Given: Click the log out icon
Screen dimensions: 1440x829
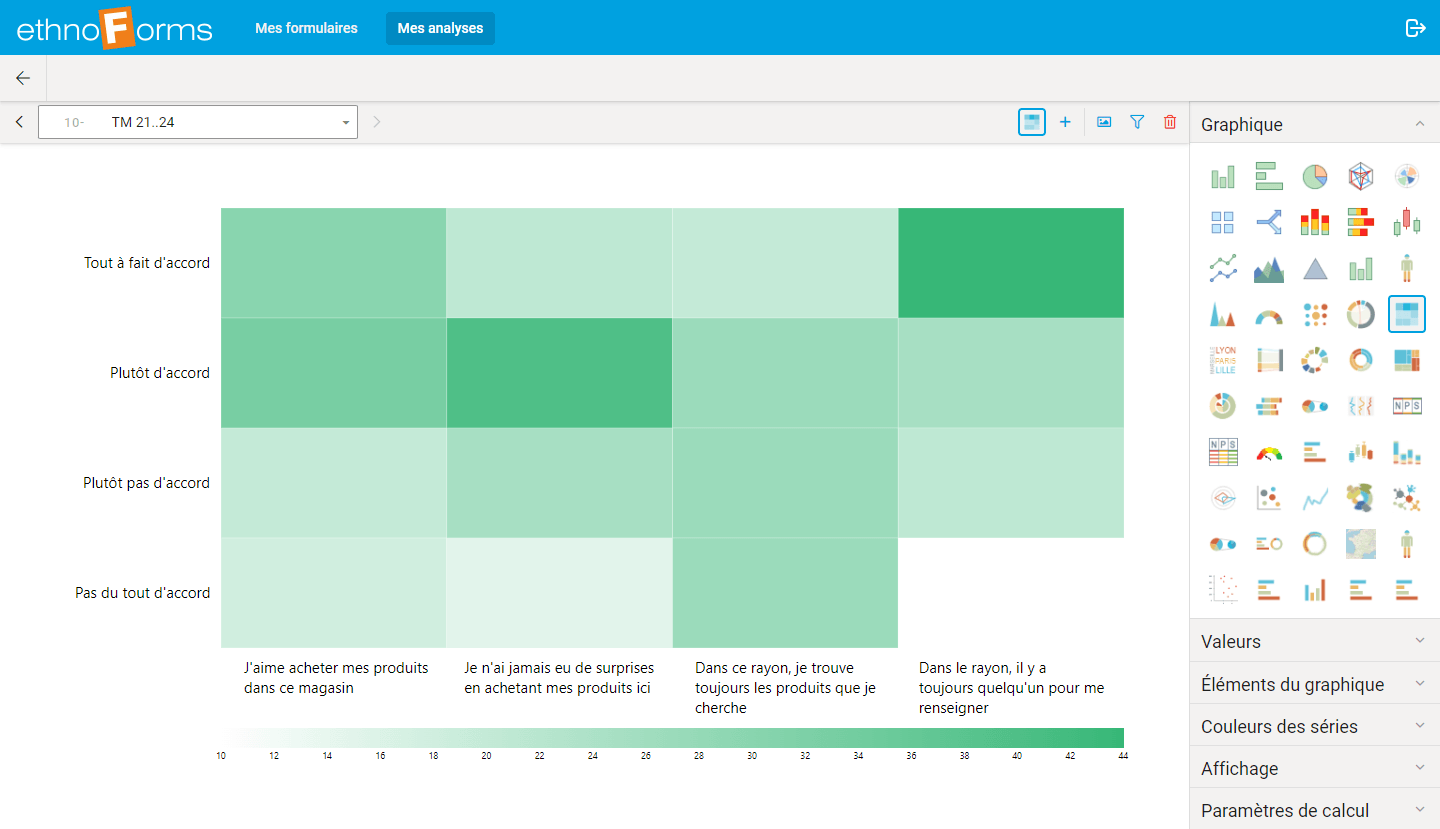Looking at the screenshot, I should [x=1415, y=28].
